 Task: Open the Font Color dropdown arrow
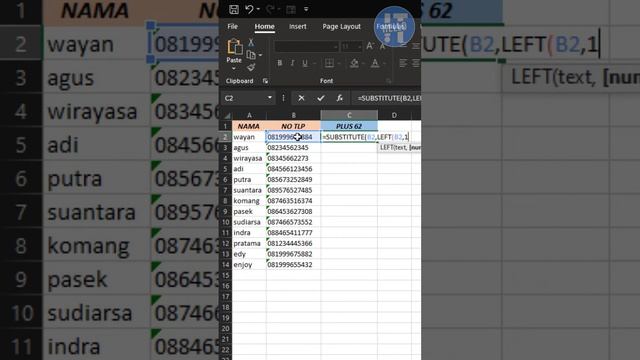tap(384, 63)
